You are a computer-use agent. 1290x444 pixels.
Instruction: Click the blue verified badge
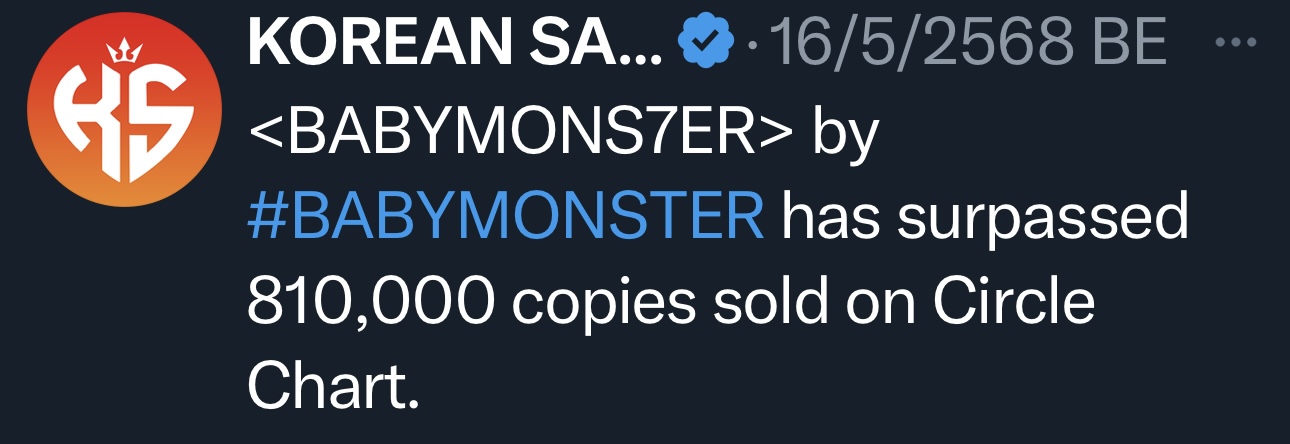pos(701,44)
